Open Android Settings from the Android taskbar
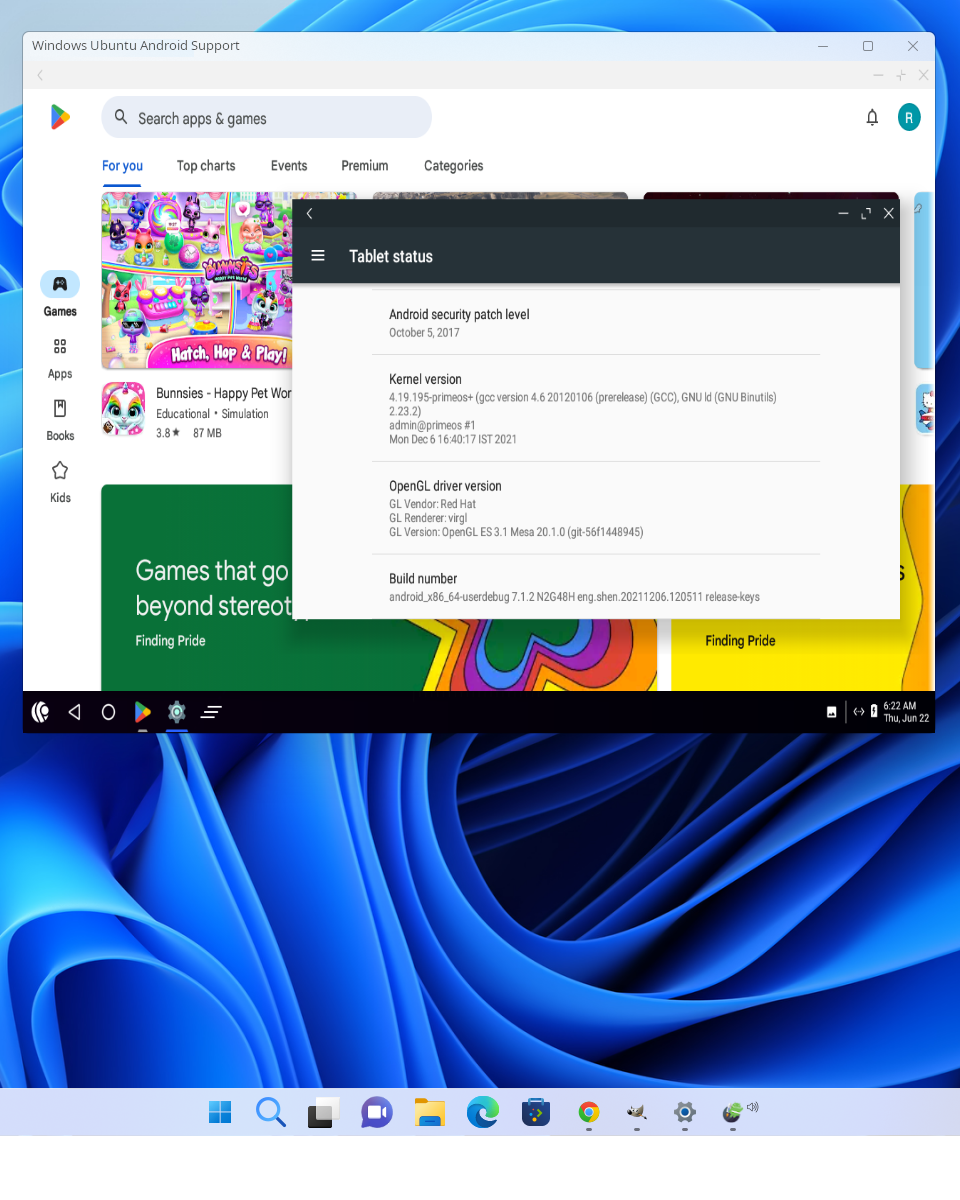This screenshot has height=1200, width=960. [177, 712]
